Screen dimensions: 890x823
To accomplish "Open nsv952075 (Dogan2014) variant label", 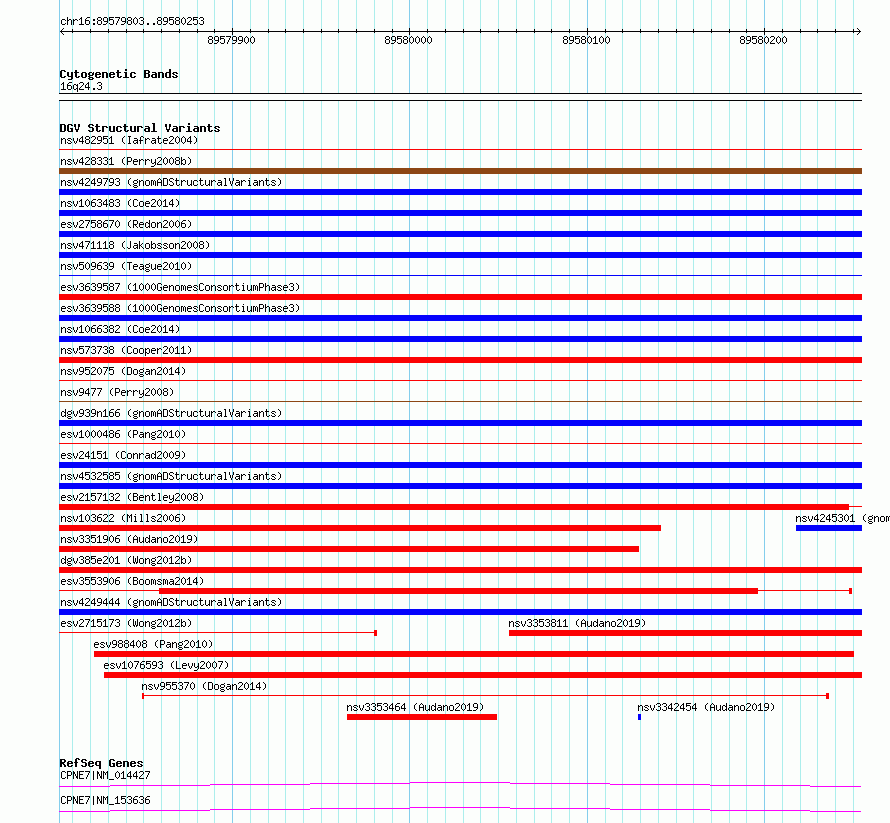I will click(x=123, y=371).
